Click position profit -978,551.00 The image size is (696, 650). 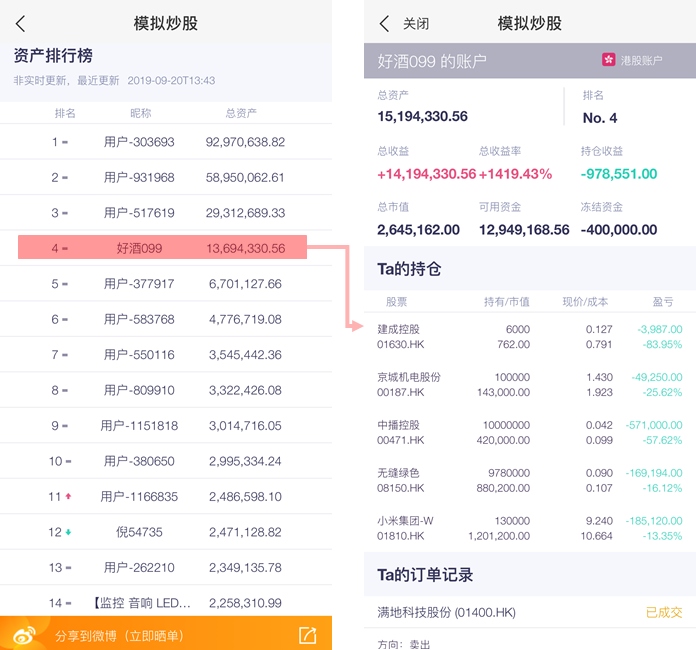619,174
